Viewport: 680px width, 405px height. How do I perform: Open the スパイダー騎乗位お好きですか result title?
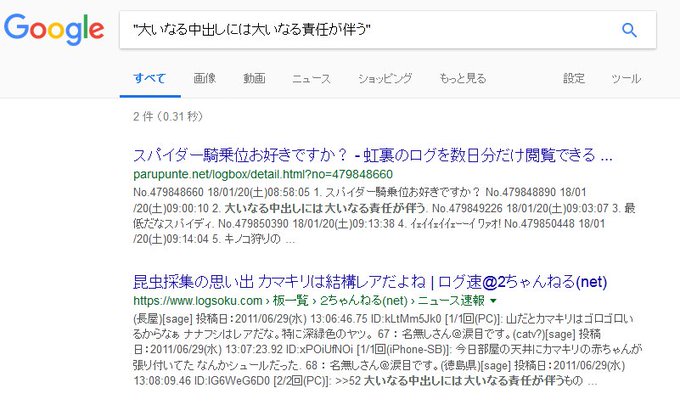pyautogui.click(x=373, y=155)
